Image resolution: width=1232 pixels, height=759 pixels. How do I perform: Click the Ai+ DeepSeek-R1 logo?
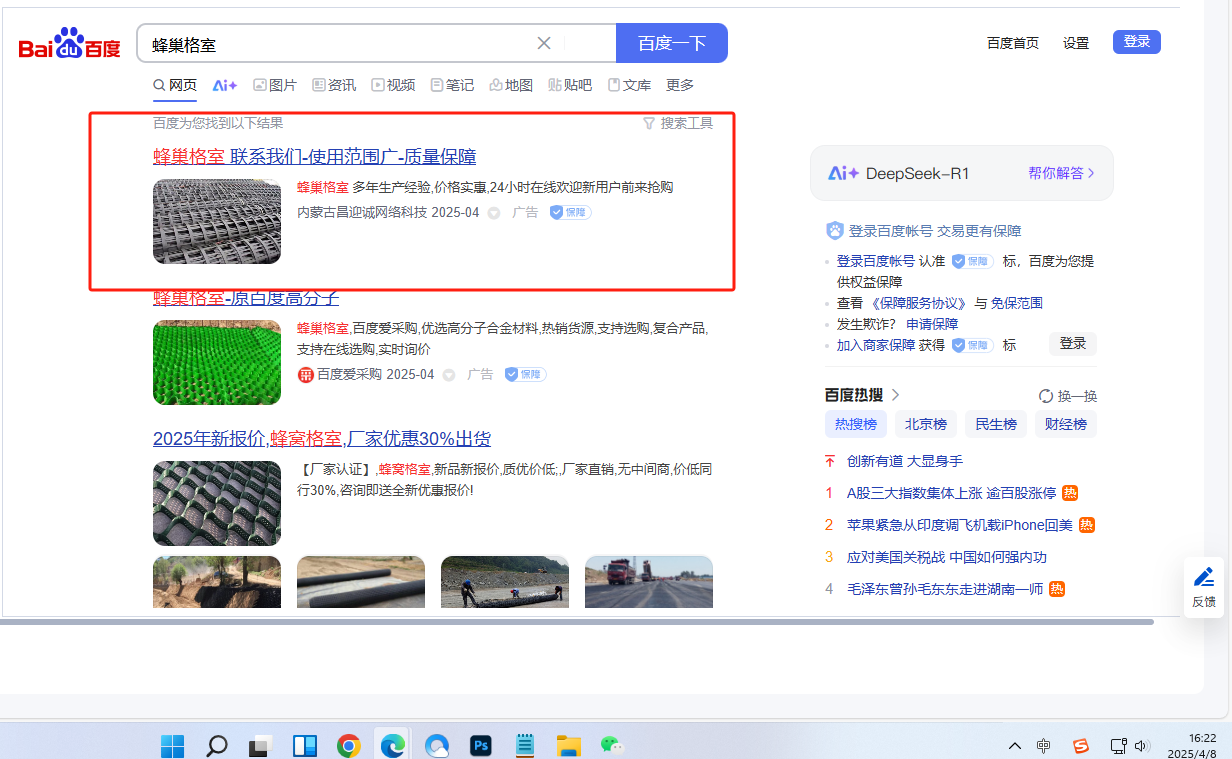click(843, 173)
